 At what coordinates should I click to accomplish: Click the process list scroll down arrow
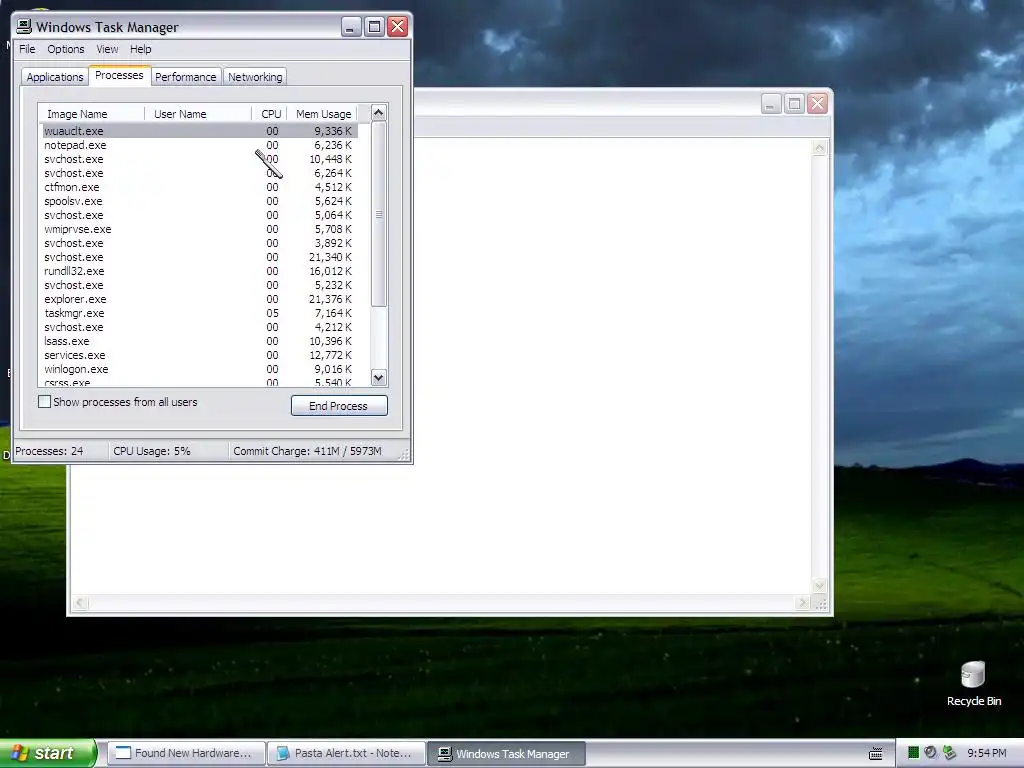[x=379, y=377]
